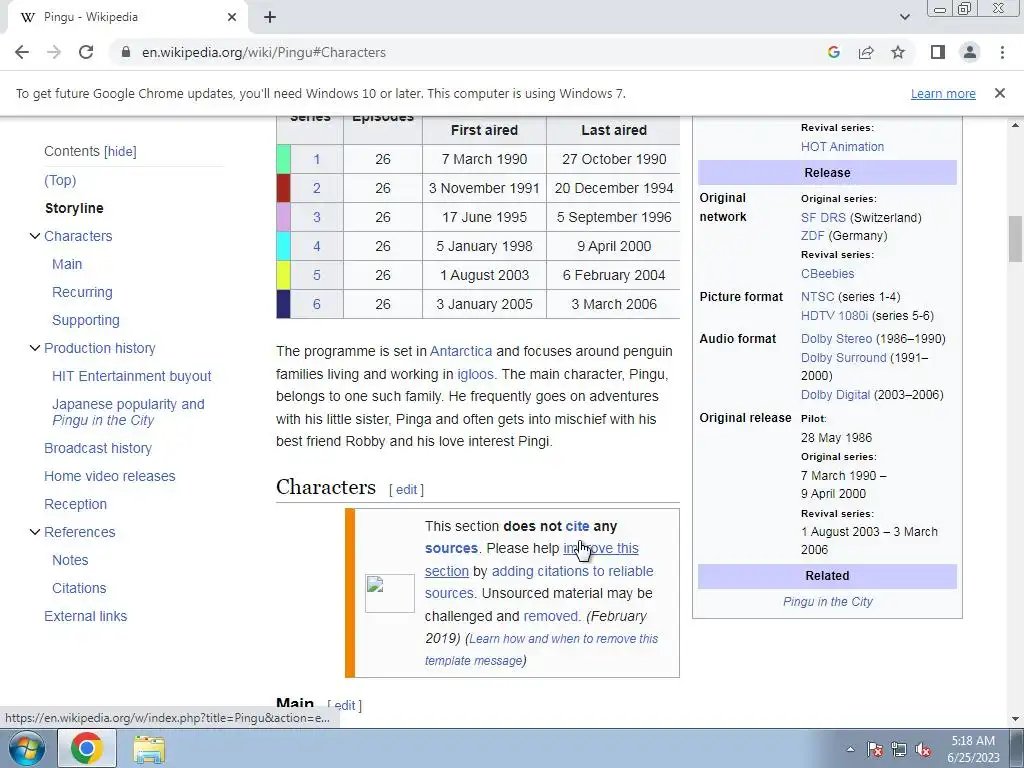Go to Main subsection in contents
Screen dimensions: 1024x768
(67, 264)
